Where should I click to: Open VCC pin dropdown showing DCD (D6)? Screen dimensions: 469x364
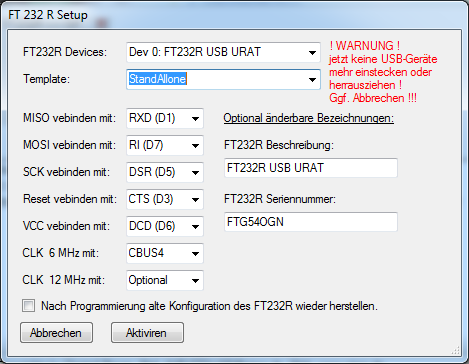point(165,226)
